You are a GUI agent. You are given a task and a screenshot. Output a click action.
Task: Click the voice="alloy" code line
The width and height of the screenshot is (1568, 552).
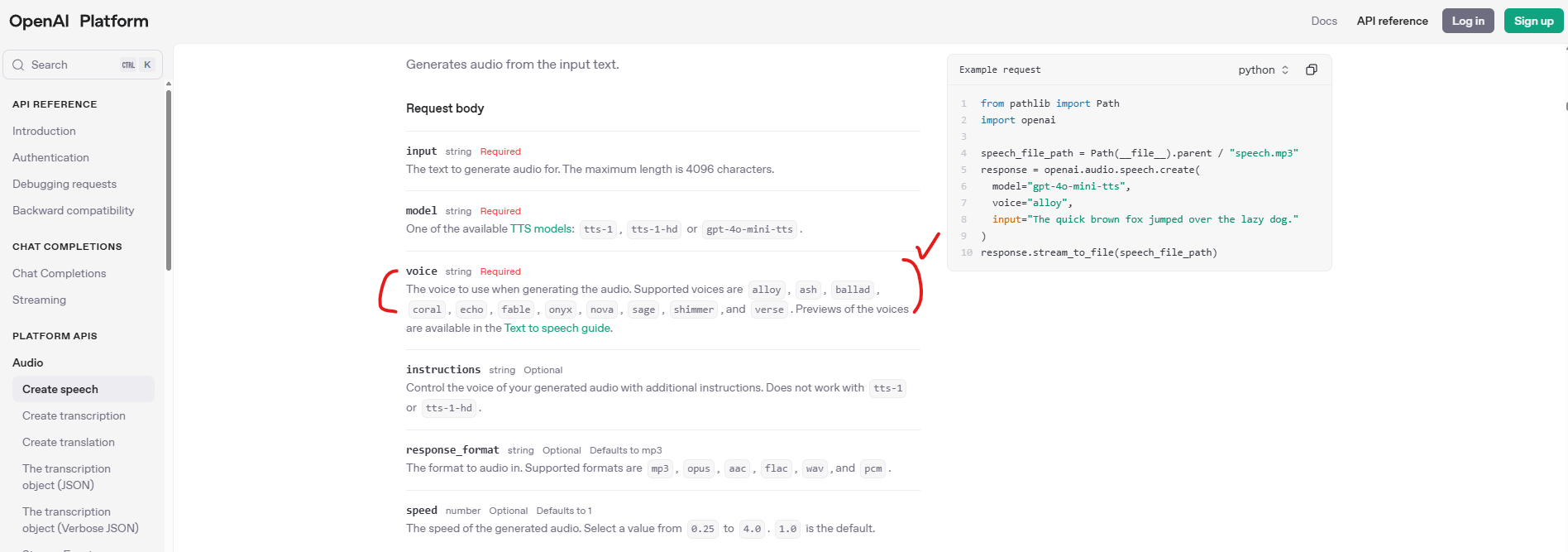pyautogui.click(x=1032, y=203)
